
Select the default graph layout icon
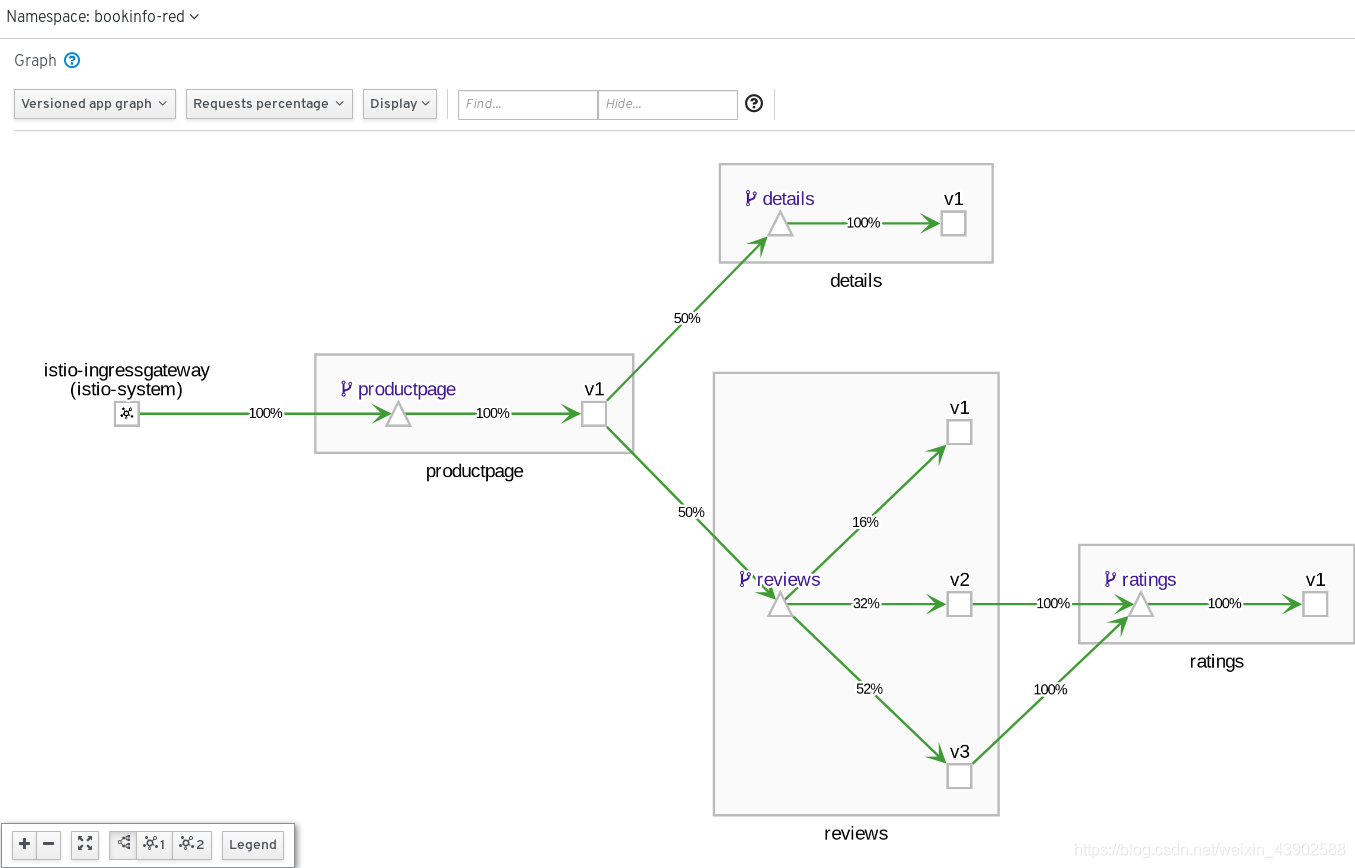pyautogui.click(x=123, y=845)
